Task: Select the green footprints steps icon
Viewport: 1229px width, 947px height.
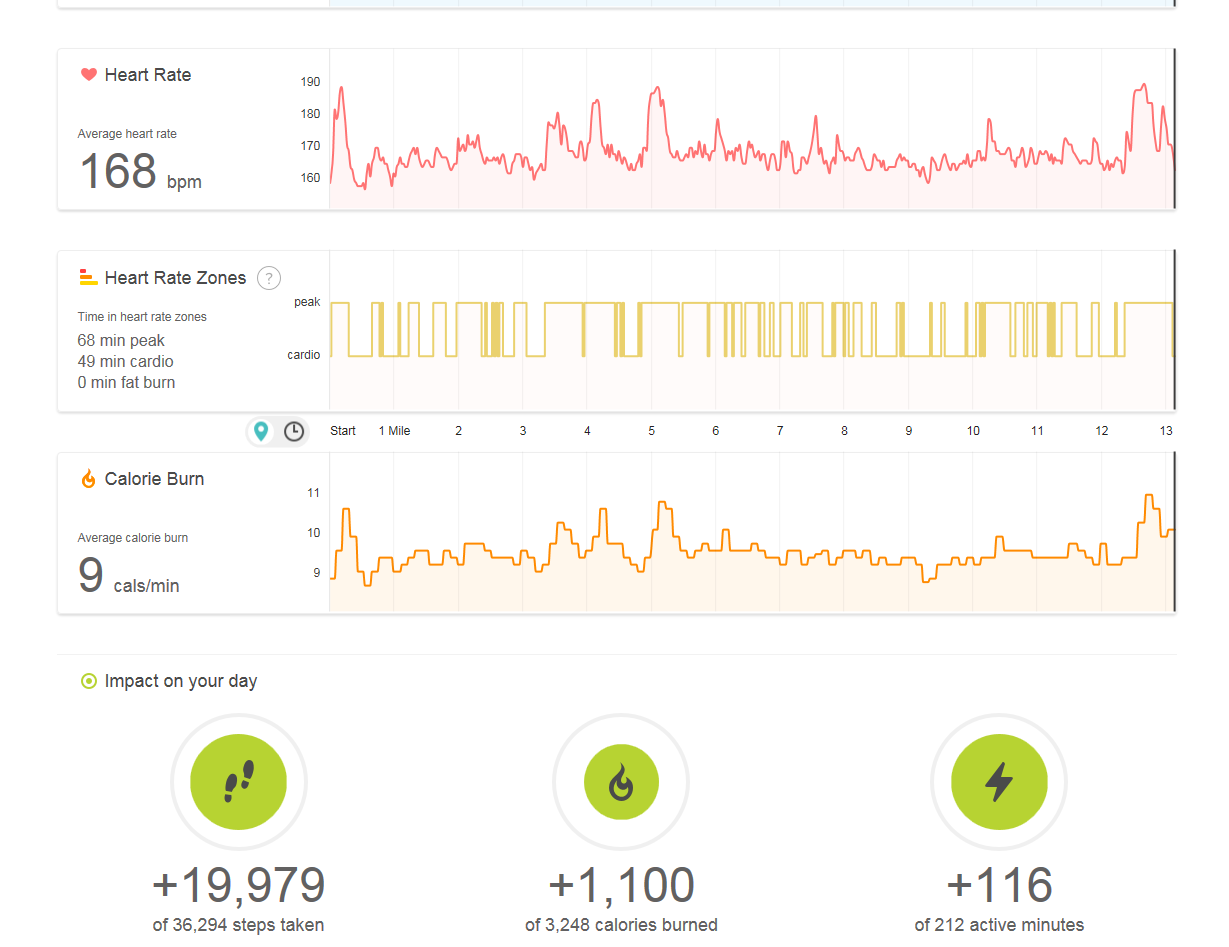Action: tap(238, 782)
